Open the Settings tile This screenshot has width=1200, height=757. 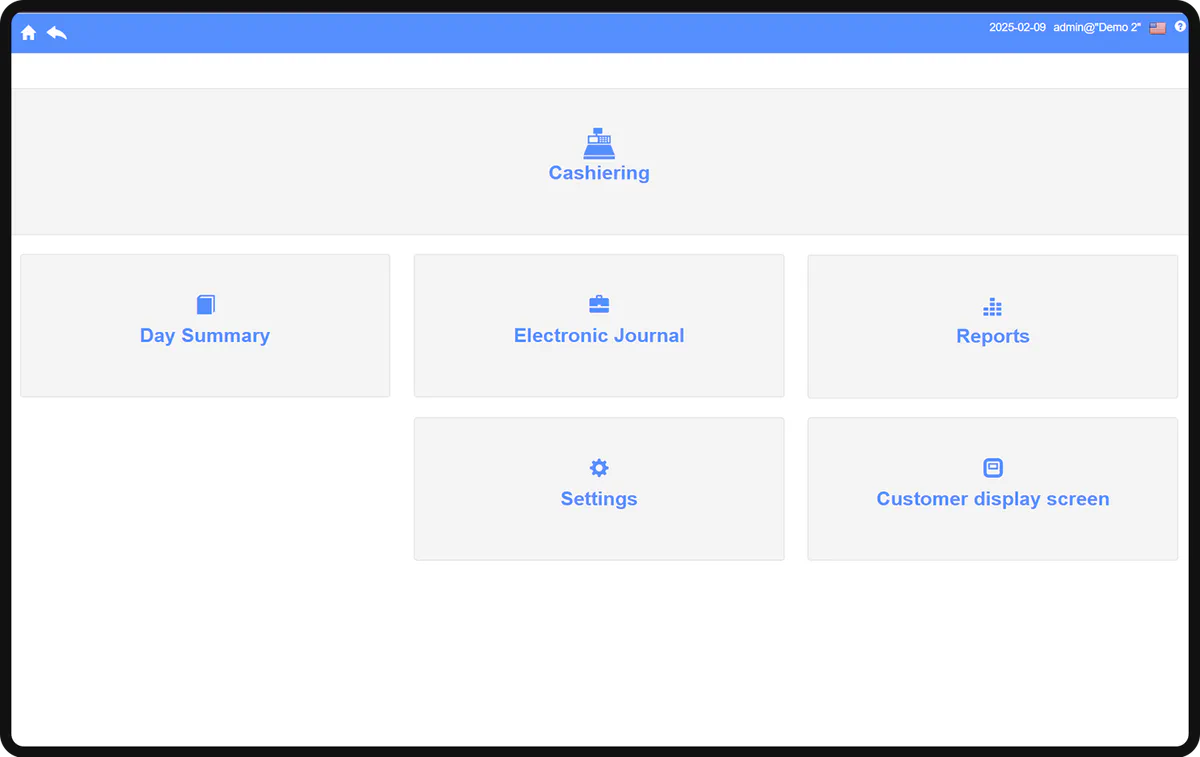click(x=599, y=489)
